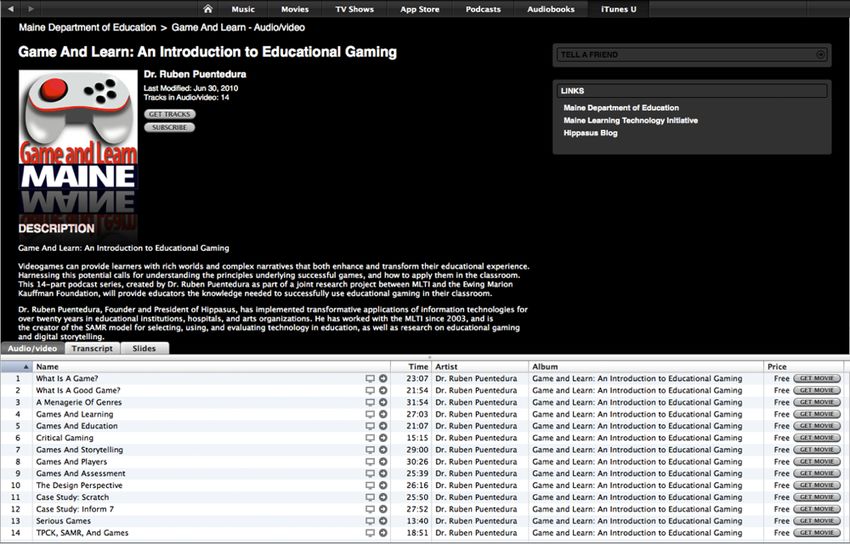850x544 pixels.
Task: Click the video icon for Games And Learning
Action: [x=370, y=415]
